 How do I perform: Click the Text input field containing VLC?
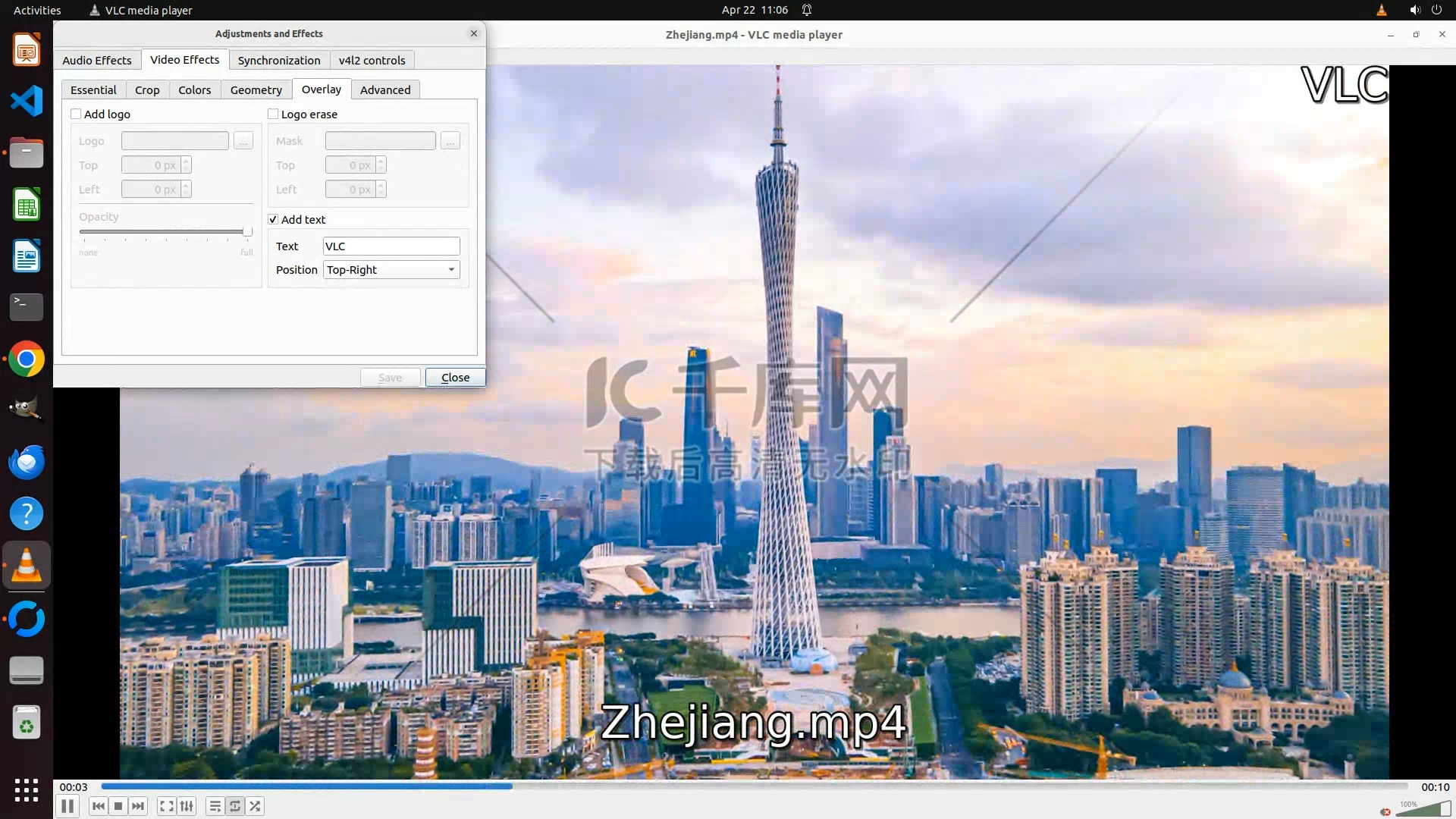[x=391, y=246]
